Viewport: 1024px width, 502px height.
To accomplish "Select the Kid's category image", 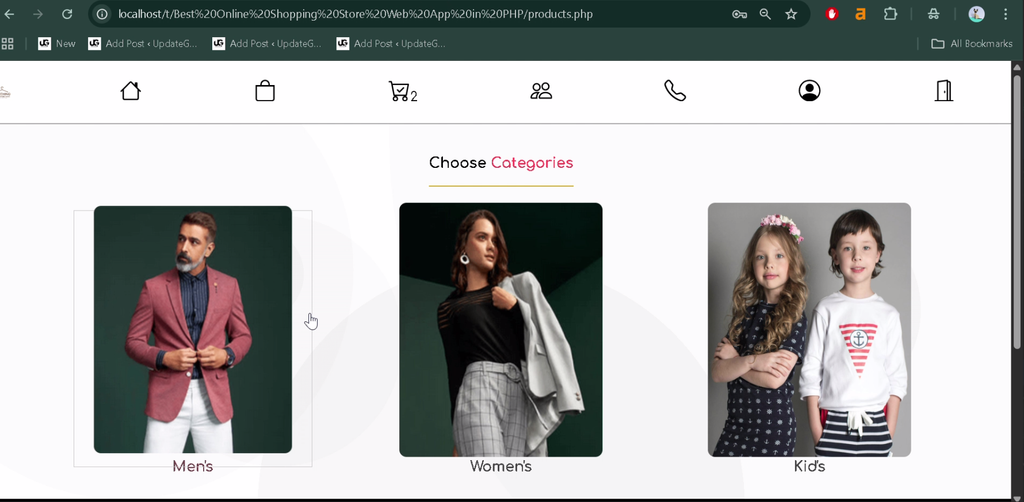I will pos(809,330).
